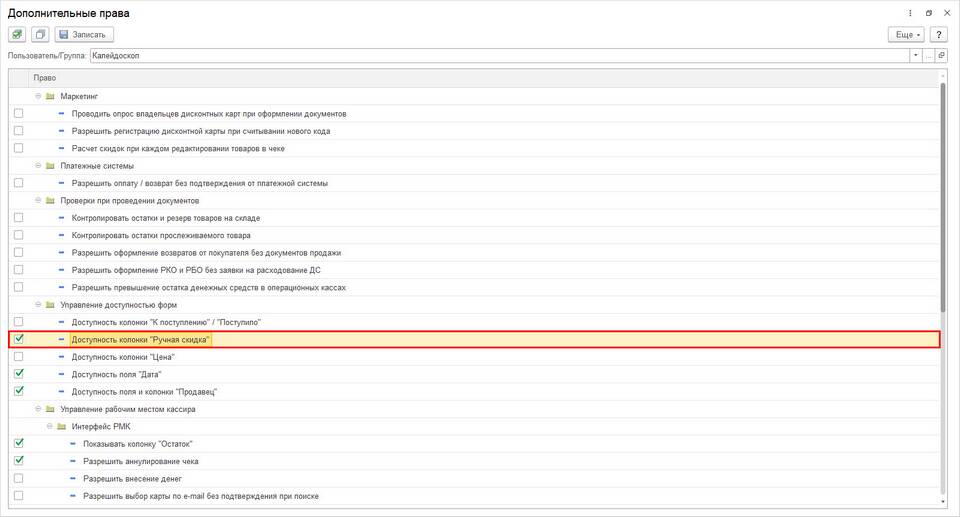Open help with the question mark button
The height and width of the screenshot is (517, 960).
click(x=938, y=34)
